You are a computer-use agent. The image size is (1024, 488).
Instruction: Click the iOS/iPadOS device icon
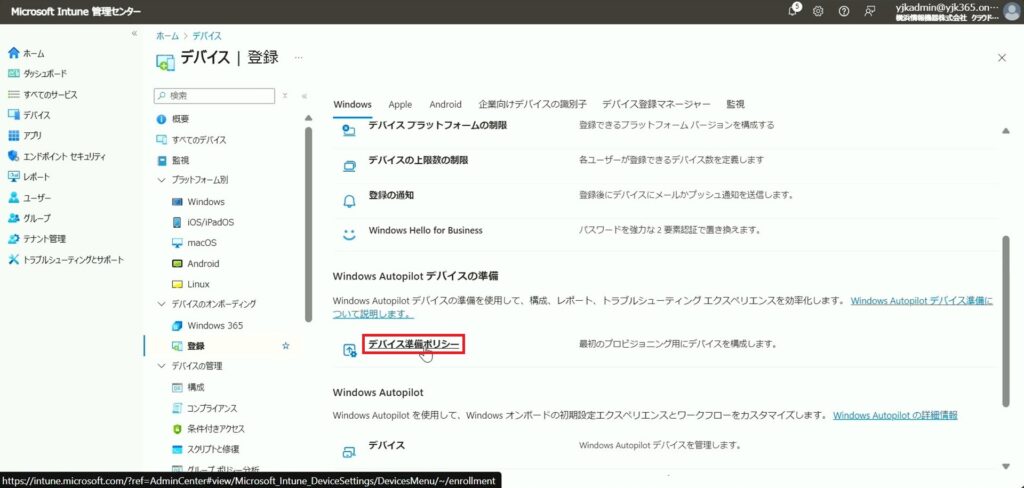pos(177,222)
